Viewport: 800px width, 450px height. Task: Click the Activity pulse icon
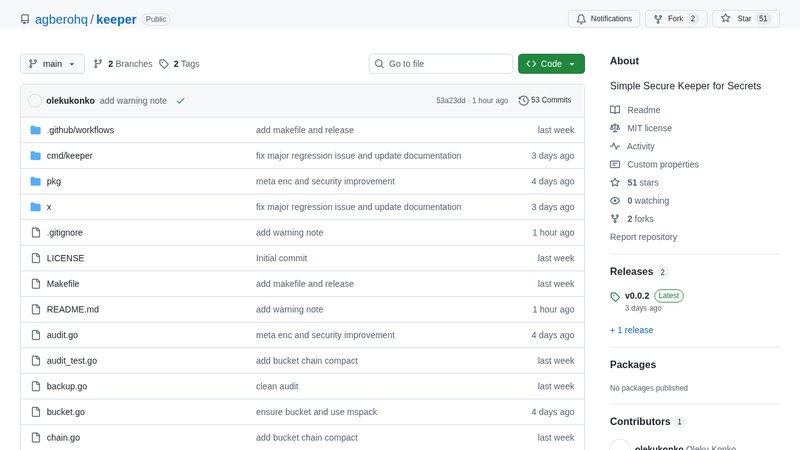click(615, 146)
